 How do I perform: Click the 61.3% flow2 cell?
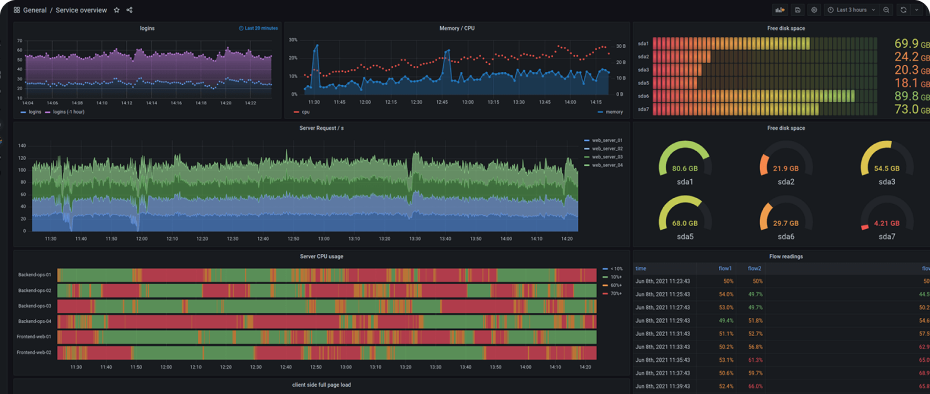tap(755, 360)
